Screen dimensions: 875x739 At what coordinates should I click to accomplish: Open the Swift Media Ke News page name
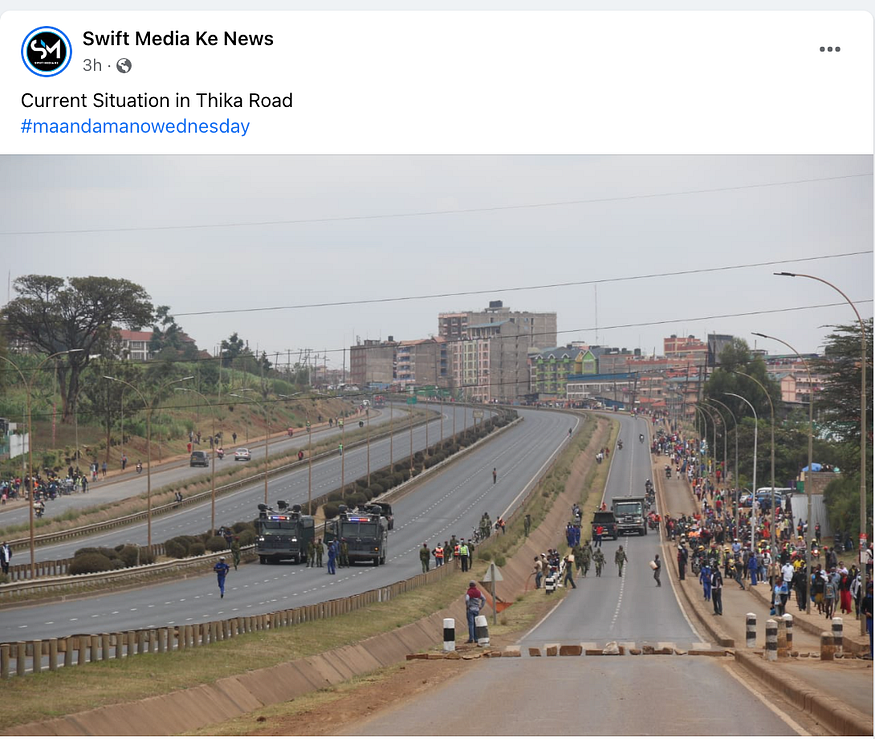click(178, 39)
